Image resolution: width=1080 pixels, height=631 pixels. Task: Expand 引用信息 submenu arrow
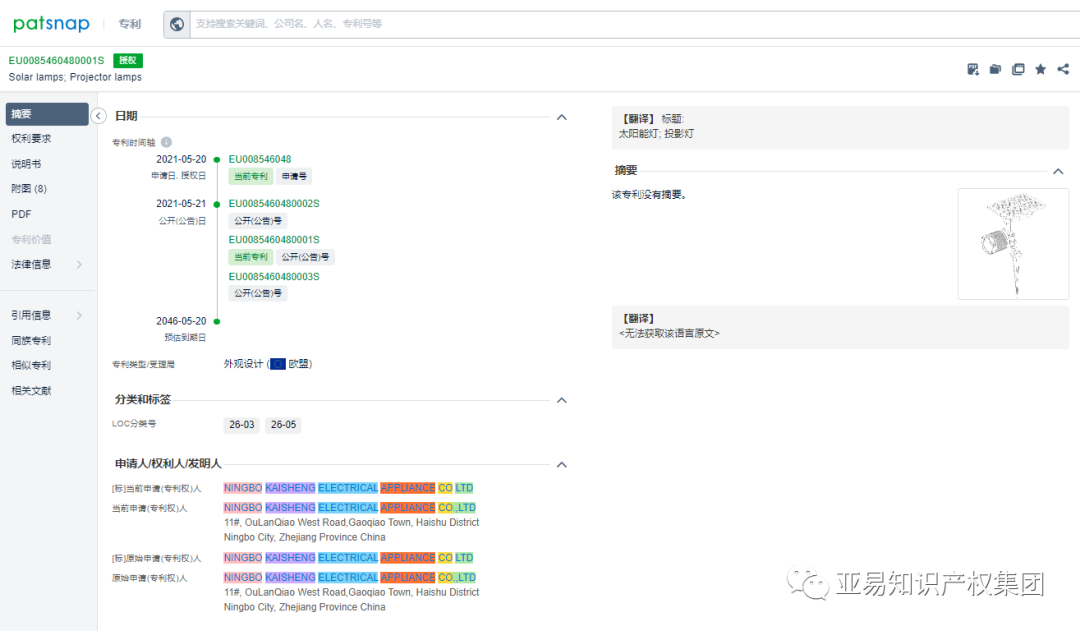pos(79,315)
